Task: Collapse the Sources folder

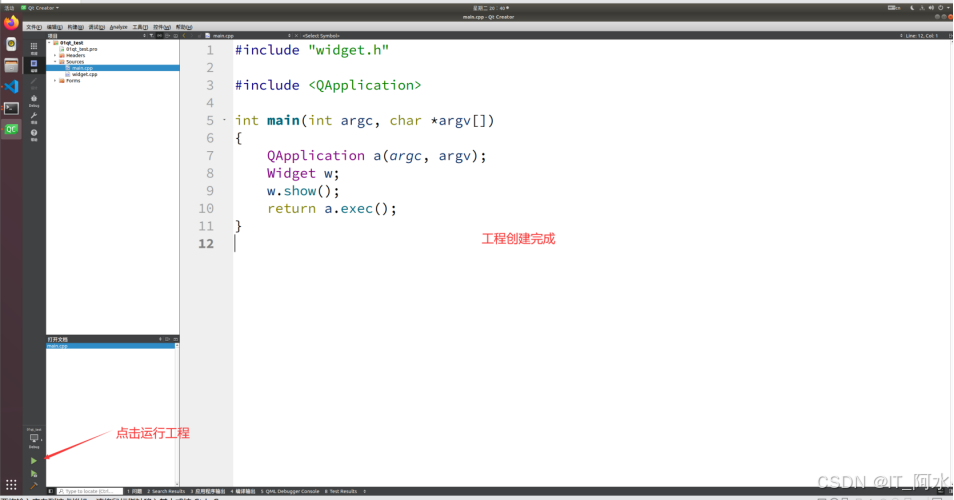Action: [55, 61]
